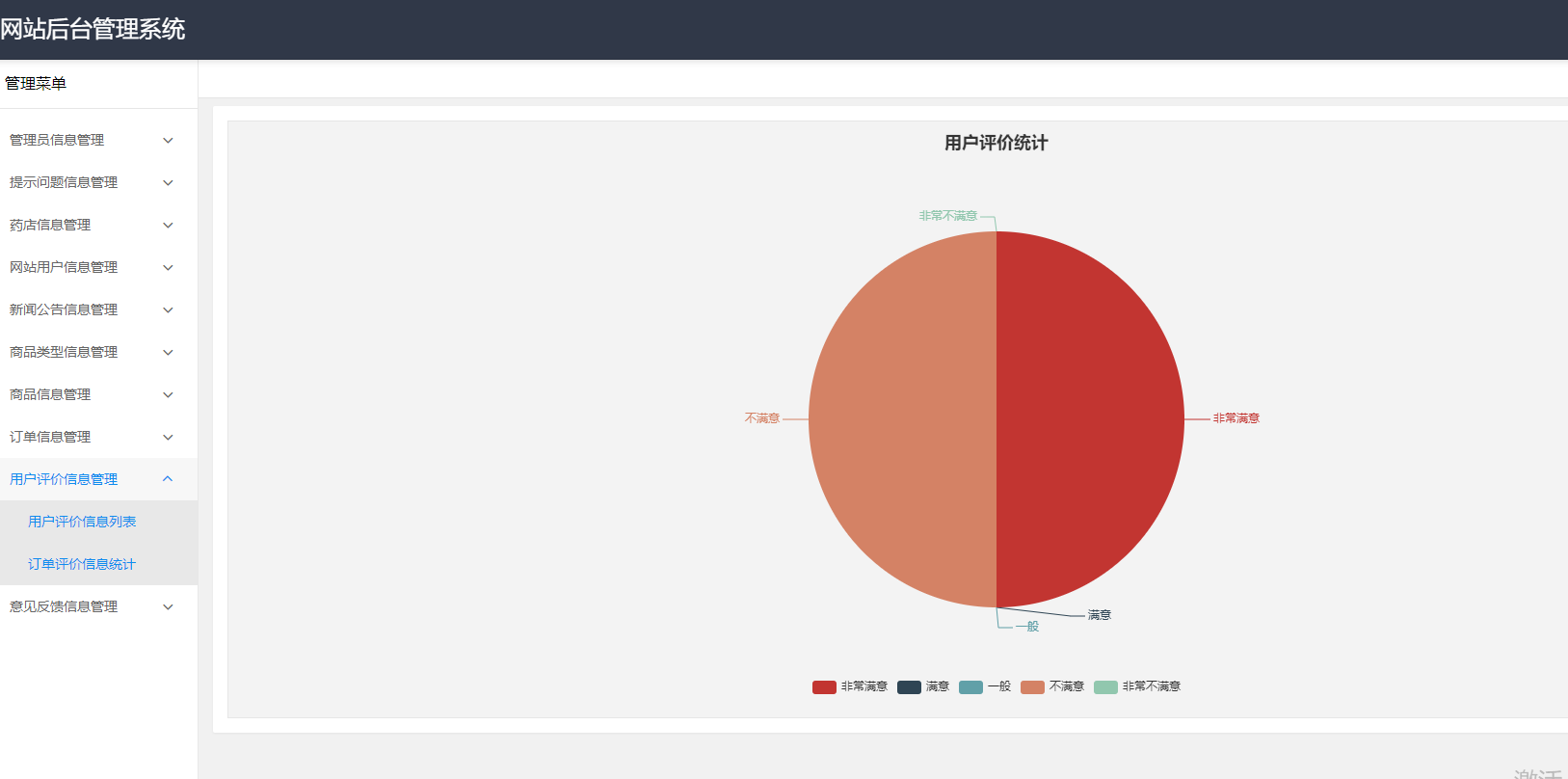Open 意见反馈信息管理 menu item

point(98,606)
